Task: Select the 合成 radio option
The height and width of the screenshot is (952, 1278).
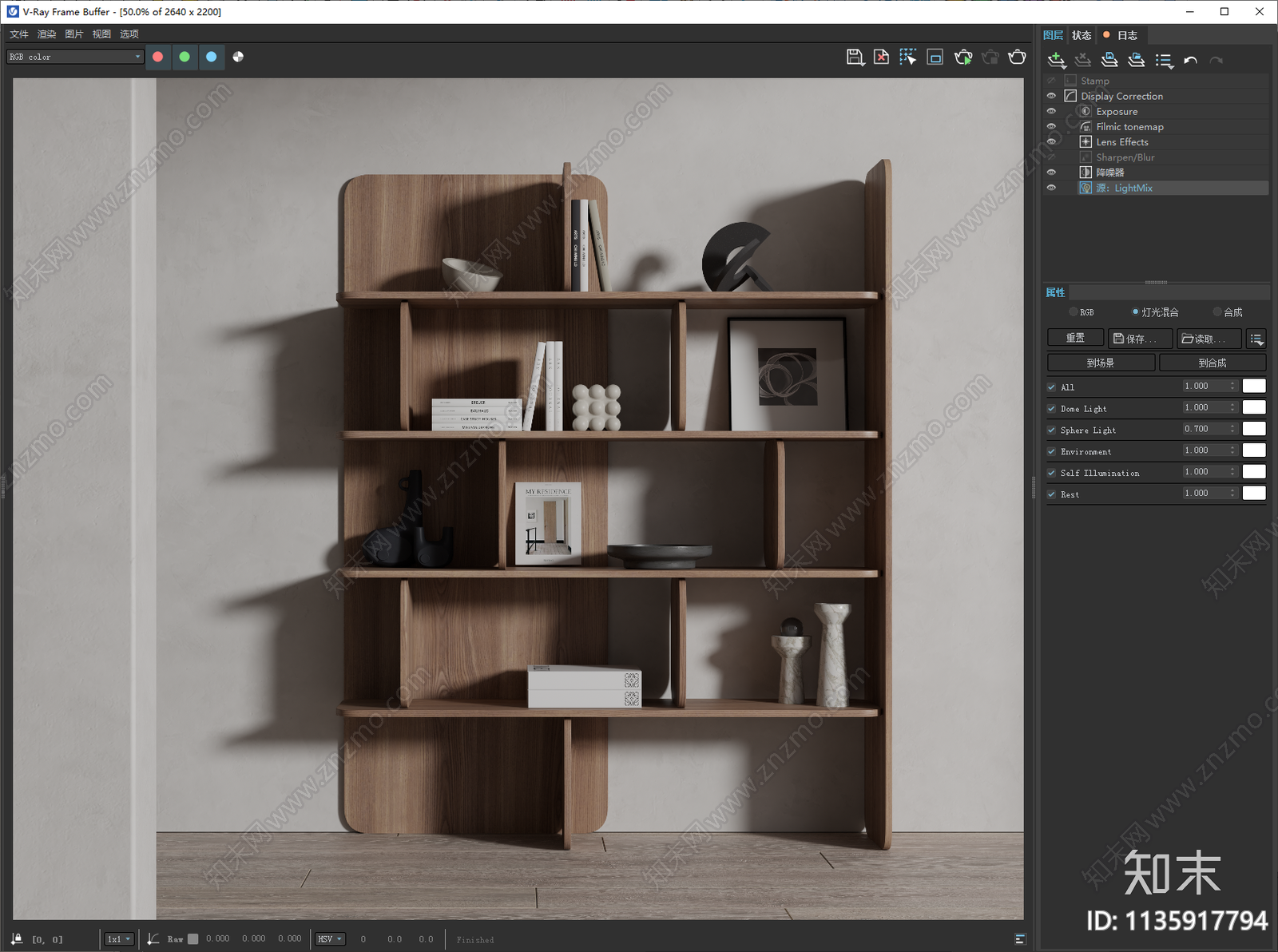Action: pyautogui.click(x=1217, y=312)
